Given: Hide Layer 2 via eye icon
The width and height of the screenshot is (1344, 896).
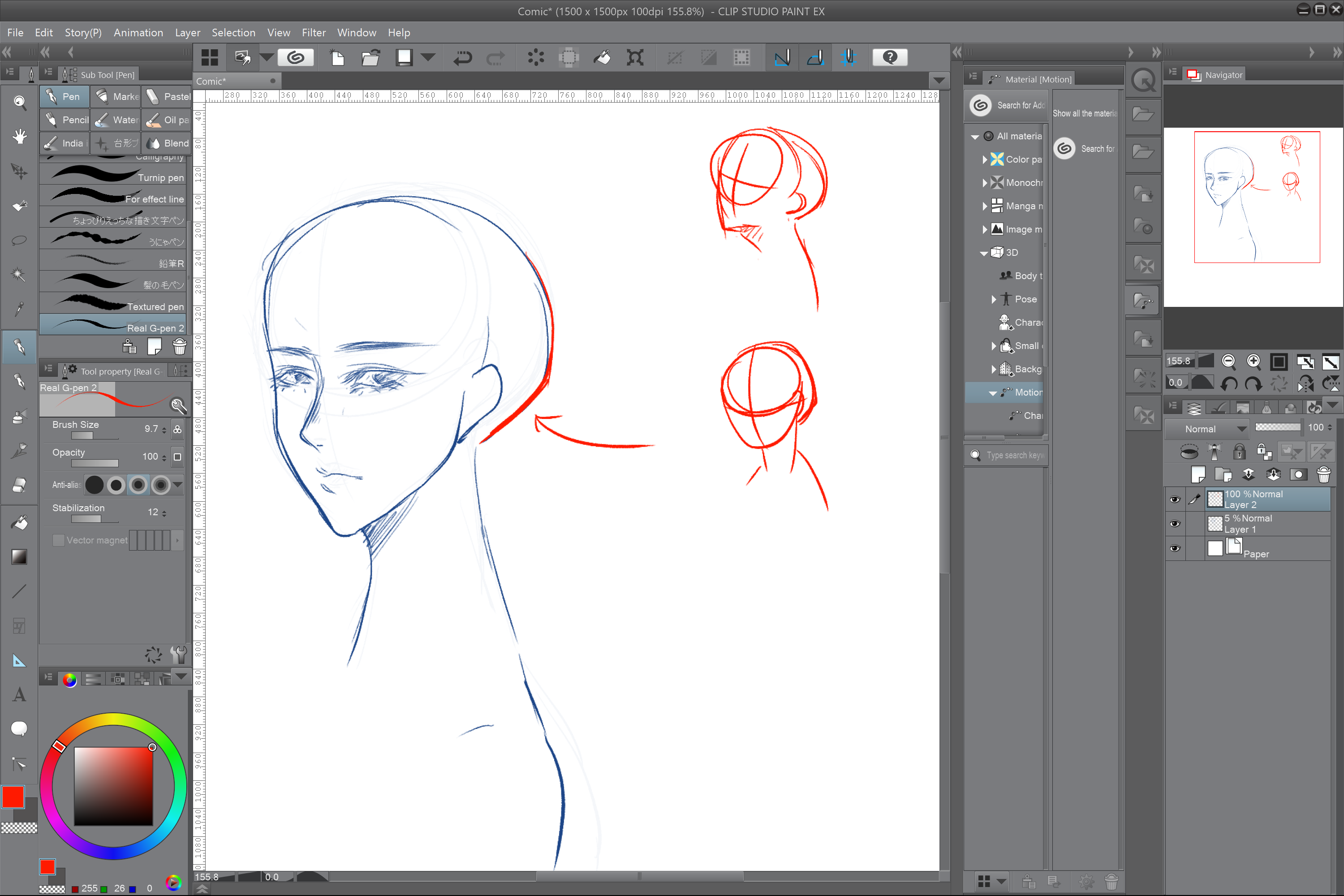Looking at the screenshot, I should 1175,500.
